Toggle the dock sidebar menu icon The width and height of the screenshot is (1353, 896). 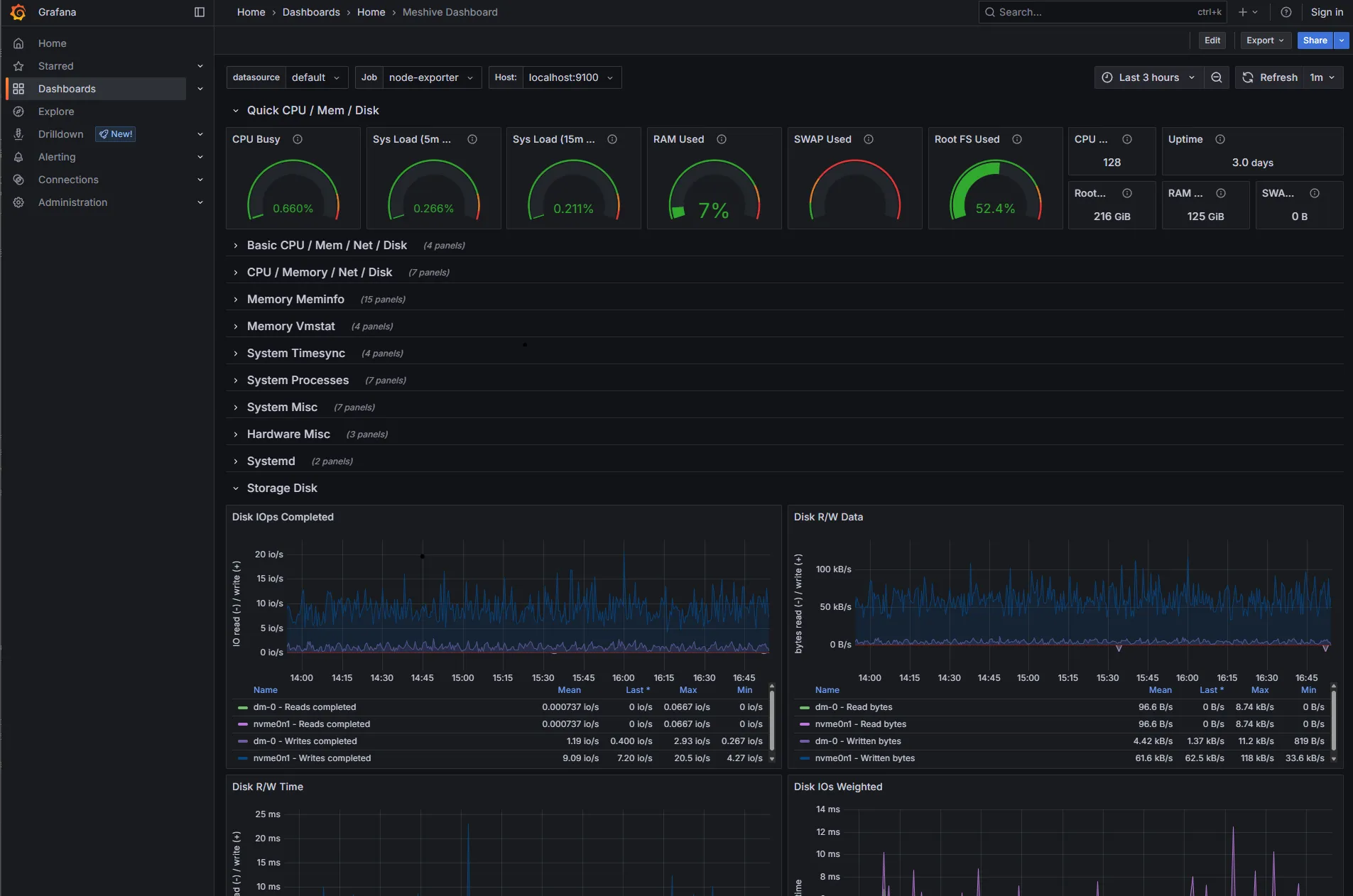point(200,12)
